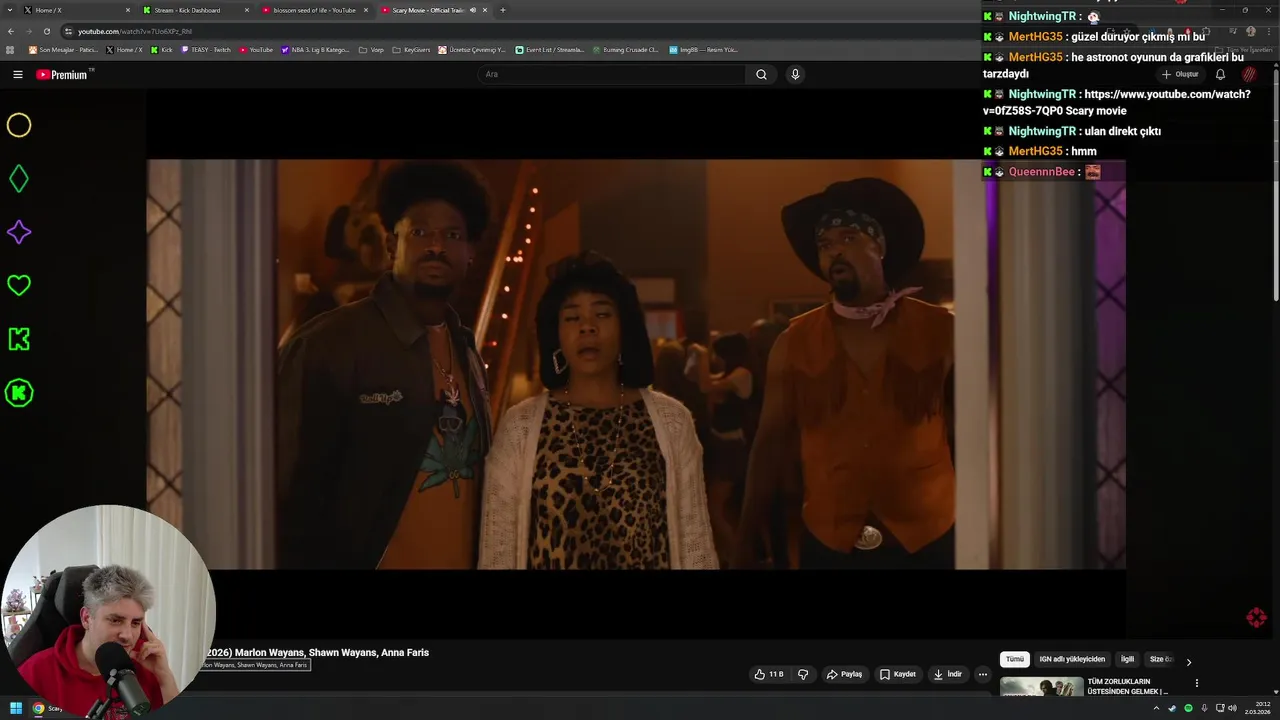Open Steam from the system tray
This screenshot has height=720, width=1280.
(x=1172, y=708)
